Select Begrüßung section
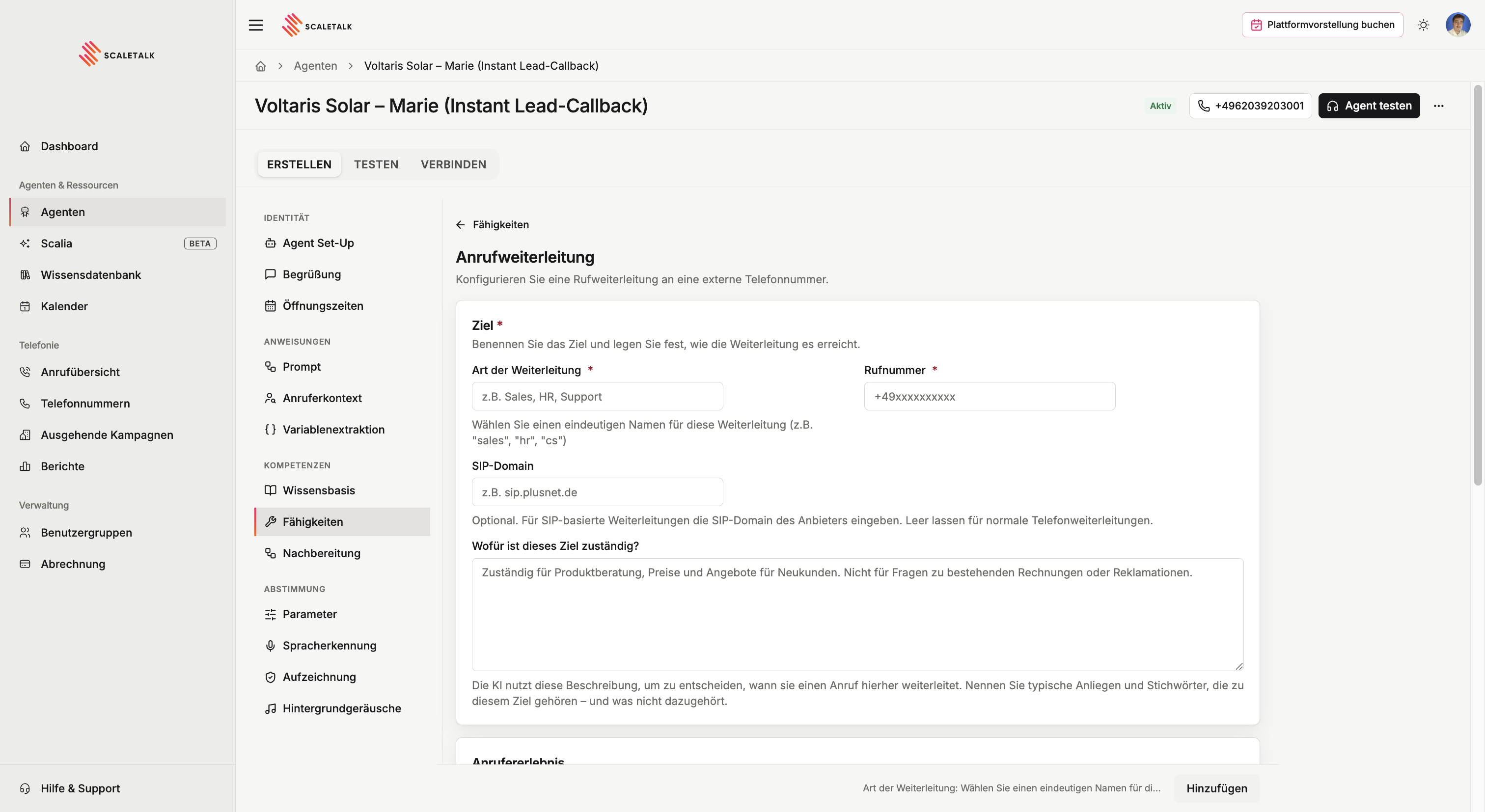The width and height of the screenshot is (1485, 812). (342, 274)
